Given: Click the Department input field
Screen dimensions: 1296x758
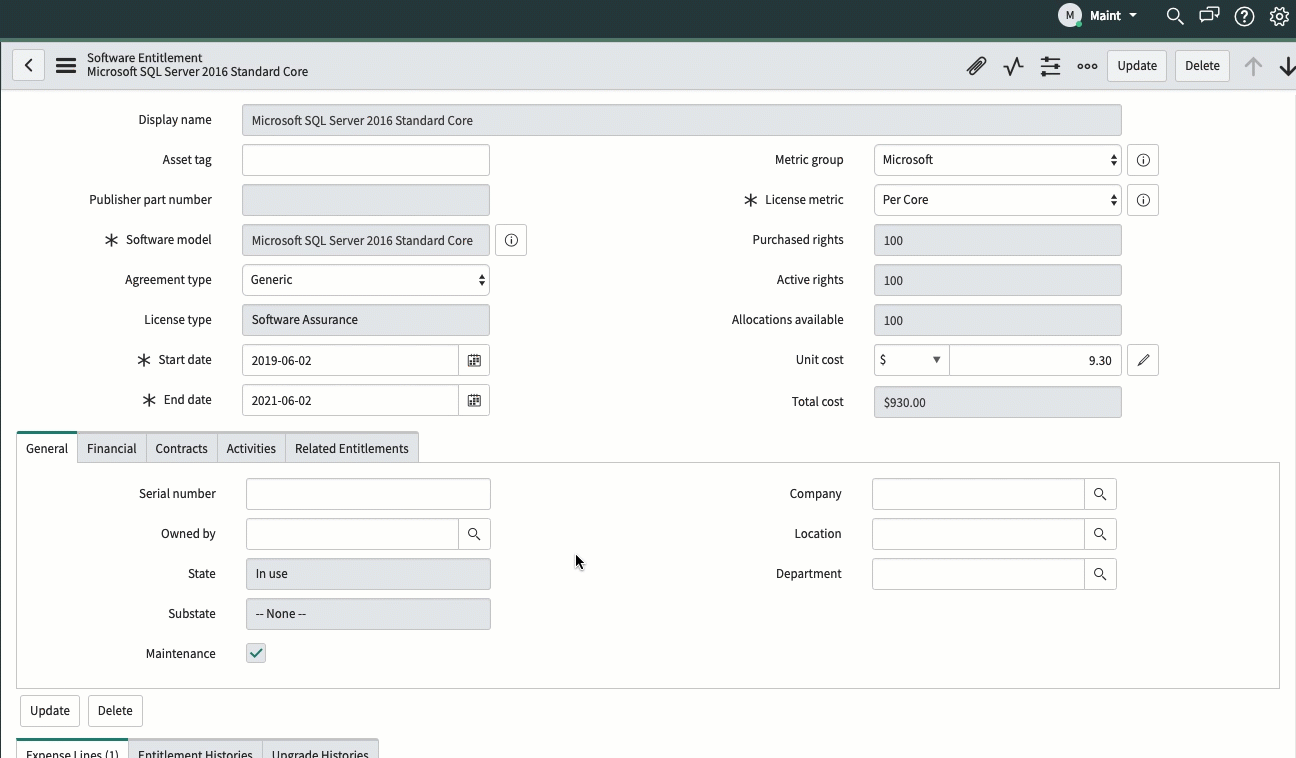Looking at the screenshot, I should pyautogui.click(x=978, y=574).
